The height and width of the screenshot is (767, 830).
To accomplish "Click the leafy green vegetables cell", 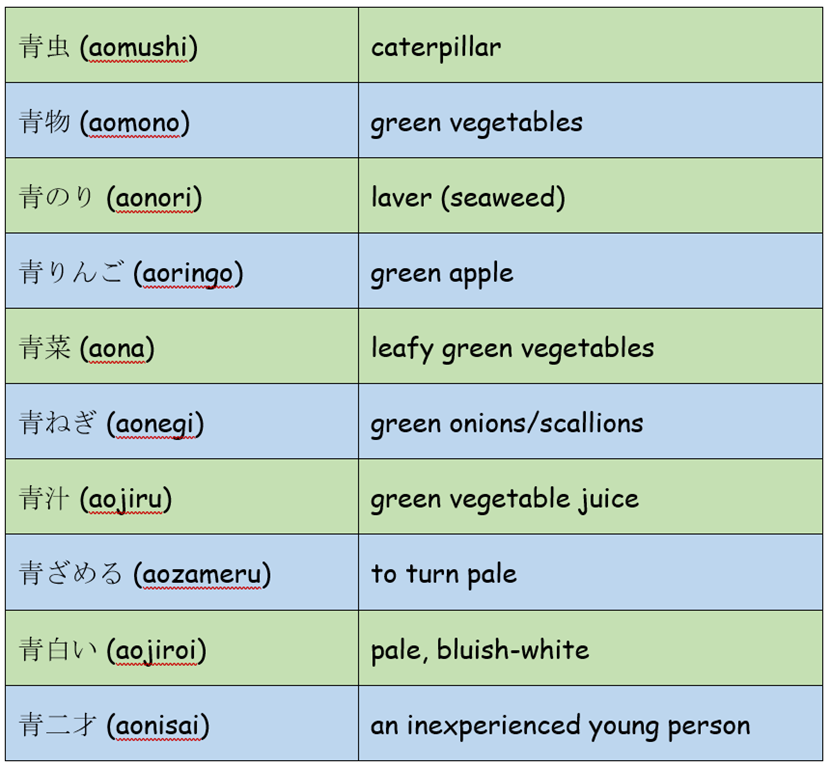I will pos(590,346).
